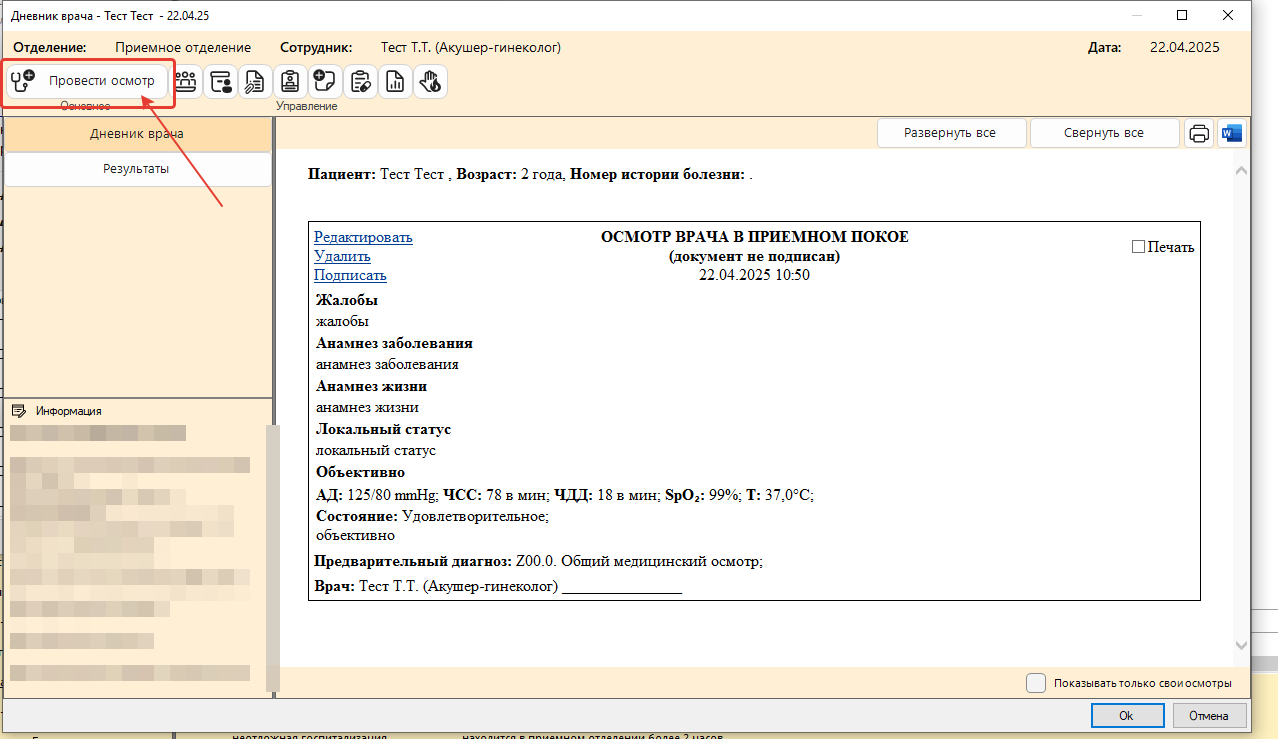Click the Жалобы section heading
Image resolution: width=1278 pixels, height=739 pixels.
coord(347,300)
